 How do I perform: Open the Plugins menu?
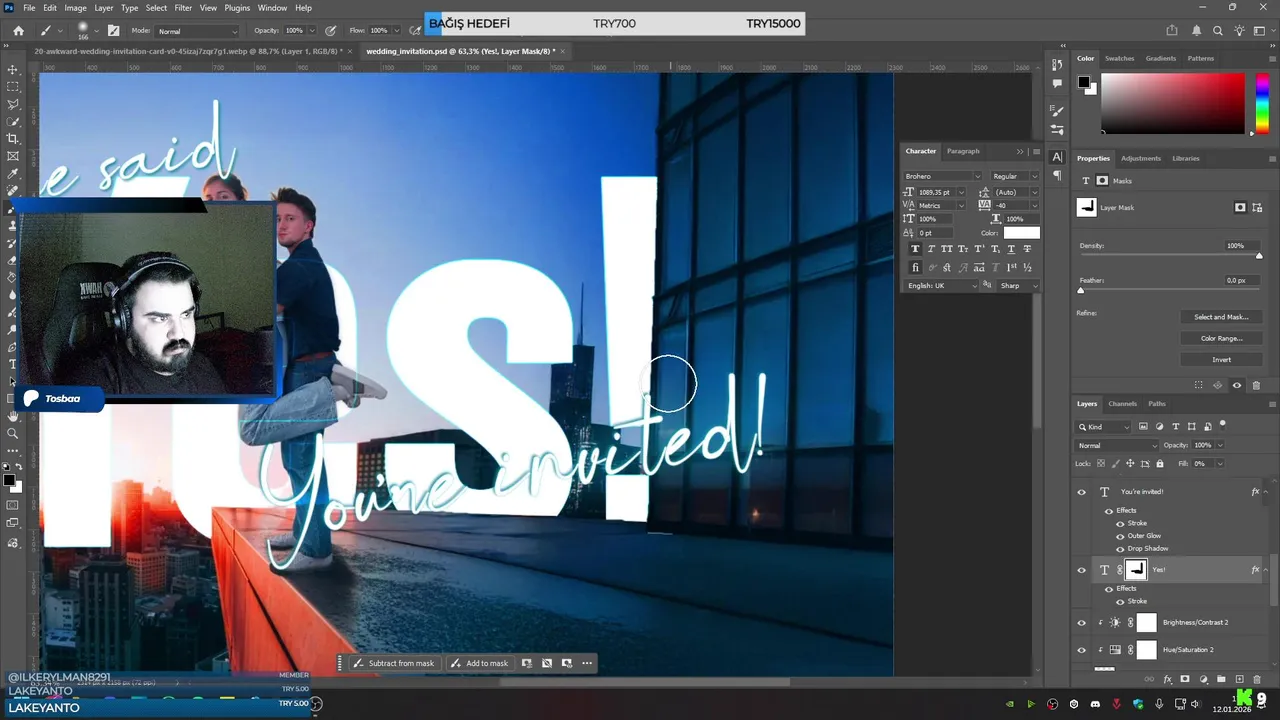click(x=237, y=8)
